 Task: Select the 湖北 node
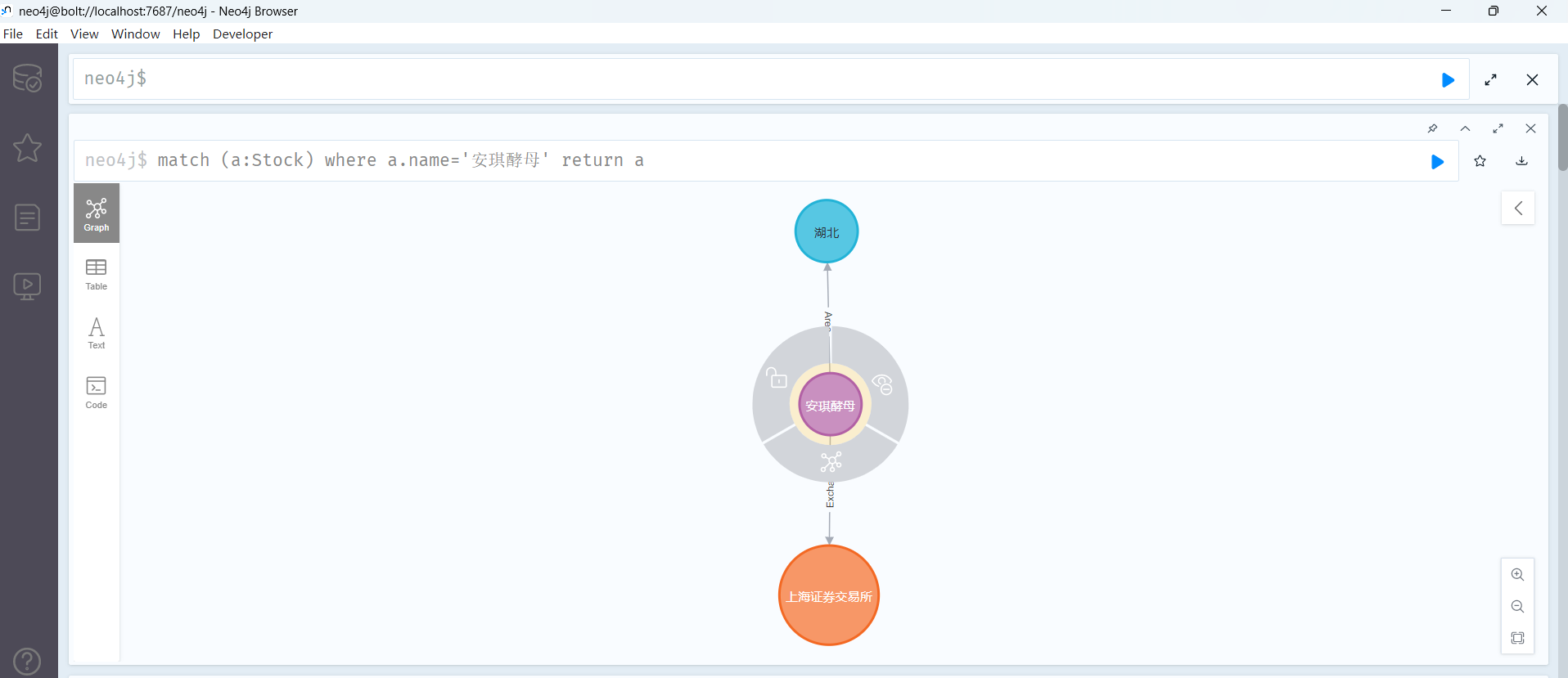(827, 231)
